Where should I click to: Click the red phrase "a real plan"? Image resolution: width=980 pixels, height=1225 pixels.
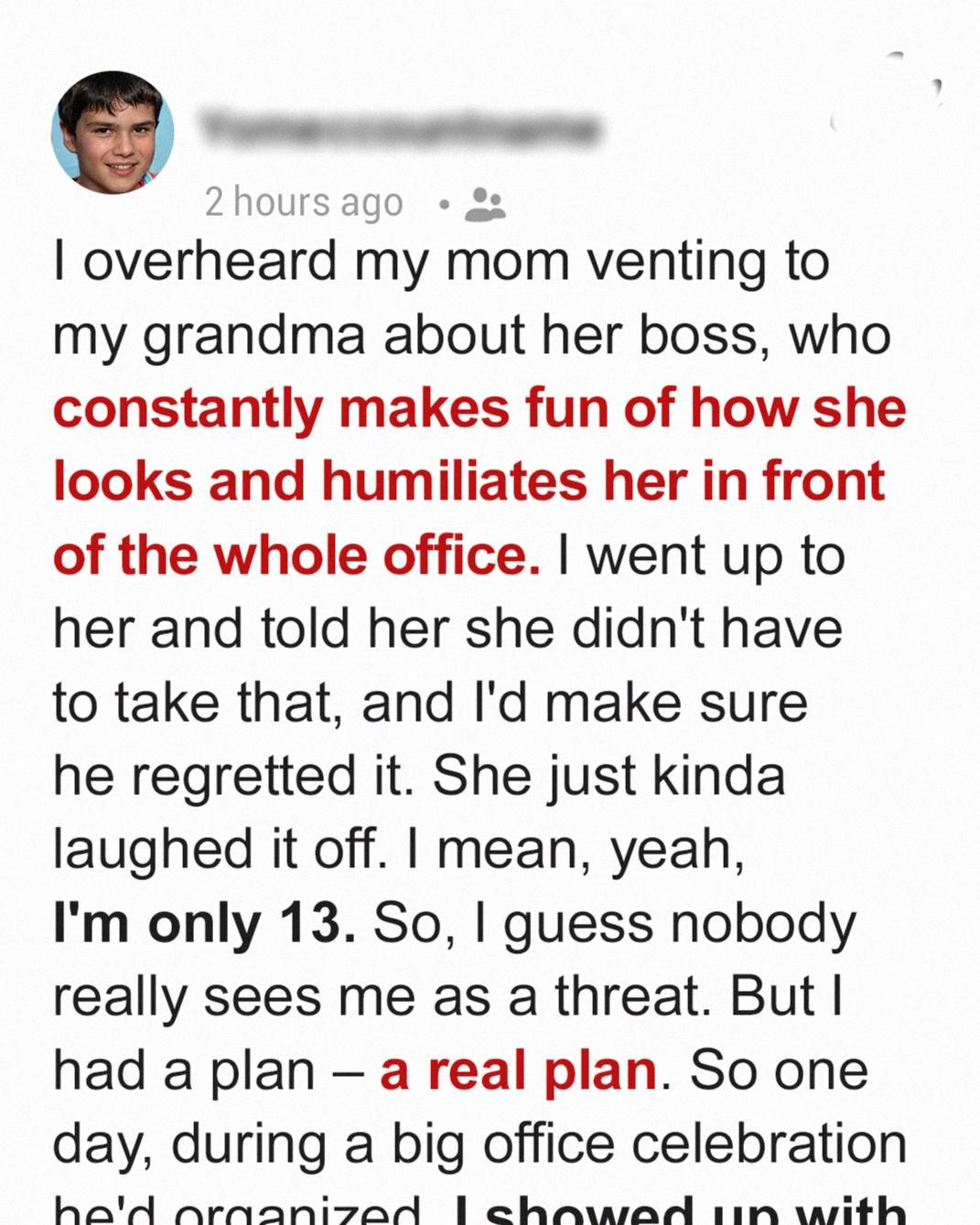(x=518, y=1070)
